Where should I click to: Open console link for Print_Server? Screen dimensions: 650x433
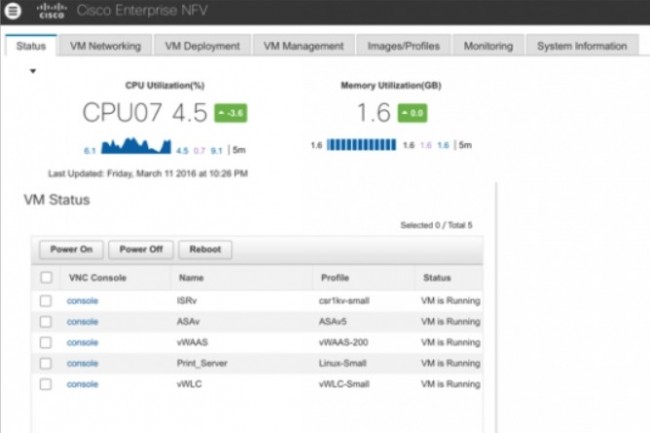click(x=82, y=363)
